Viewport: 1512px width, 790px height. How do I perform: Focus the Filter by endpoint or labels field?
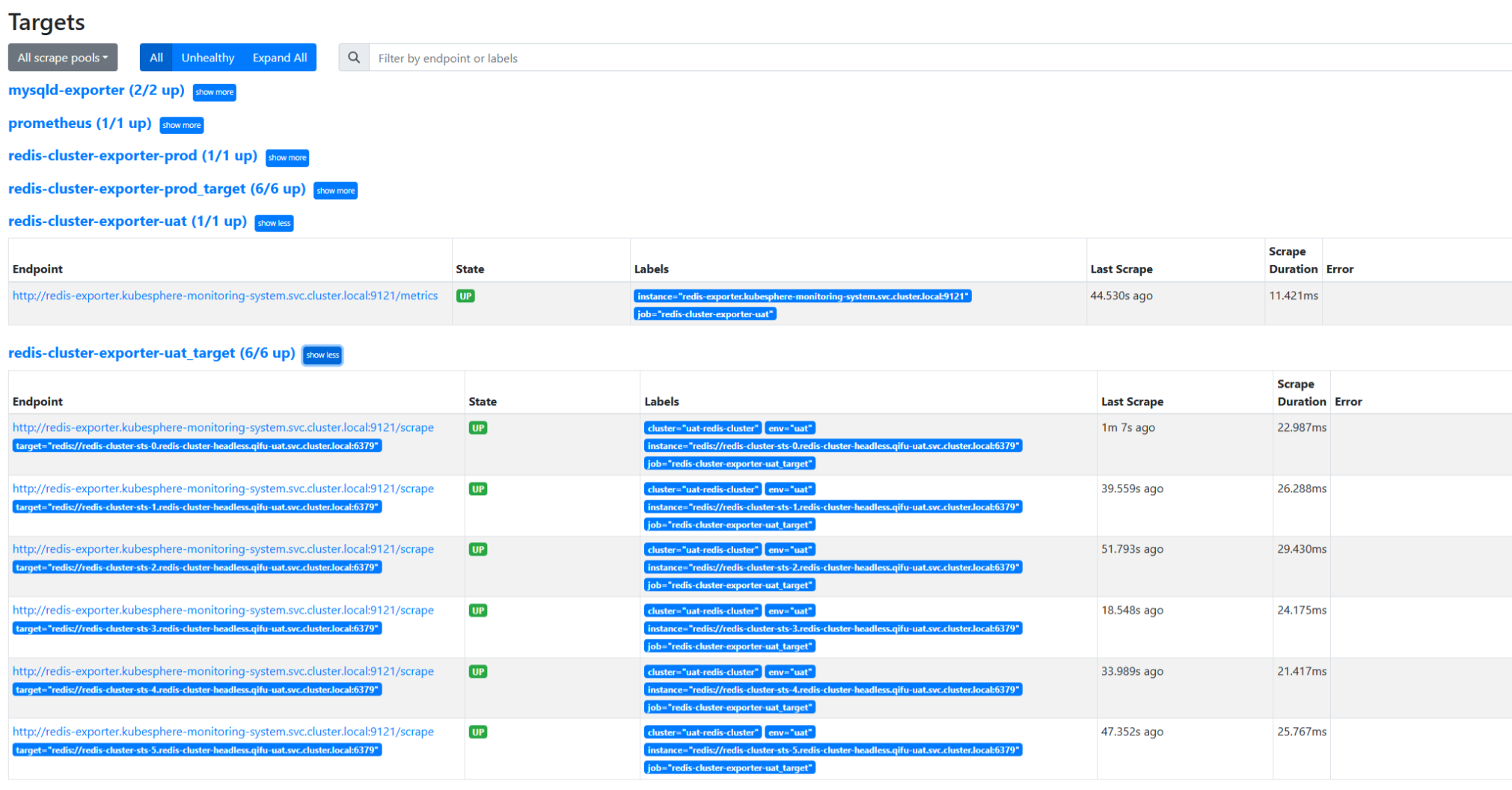(x=940, y=58)
